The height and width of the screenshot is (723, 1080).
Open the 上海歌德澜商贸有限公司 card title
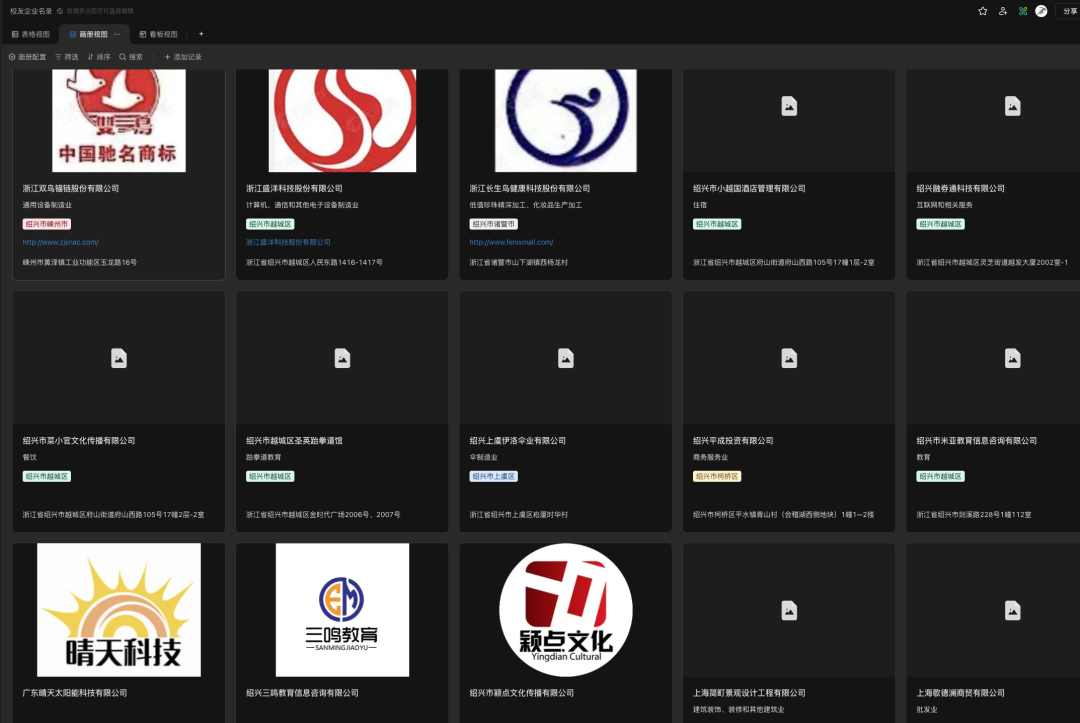[x=960, y=693]
